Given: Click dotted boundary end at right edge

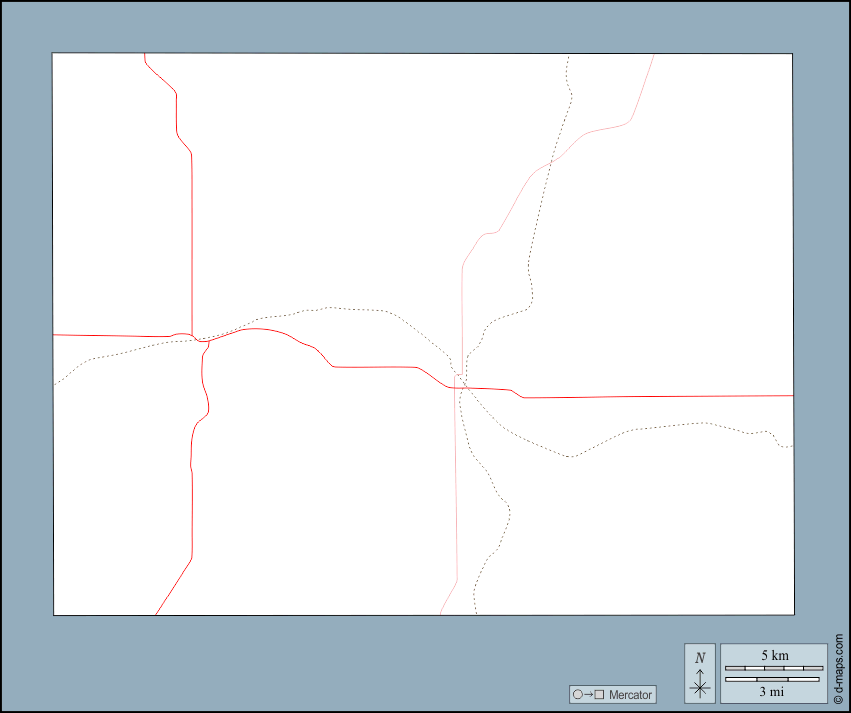Looking at the screenshot, I should (x=790, y=446).
